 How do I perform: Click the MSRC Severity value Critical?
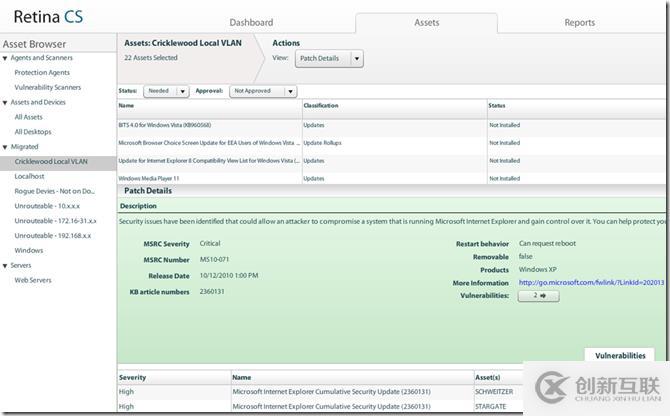tap(210, 243)
